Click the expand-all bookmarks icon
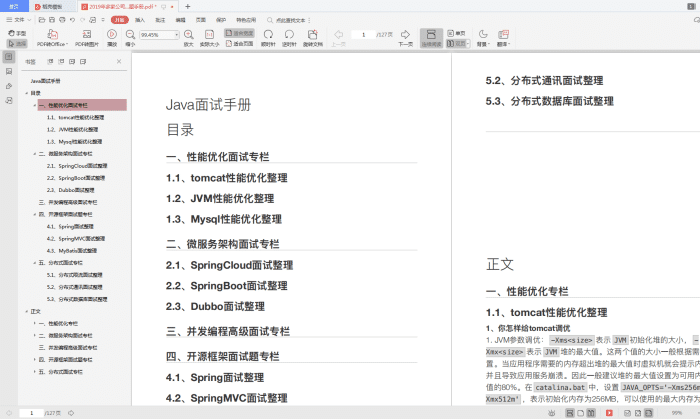 click(50, 62)
